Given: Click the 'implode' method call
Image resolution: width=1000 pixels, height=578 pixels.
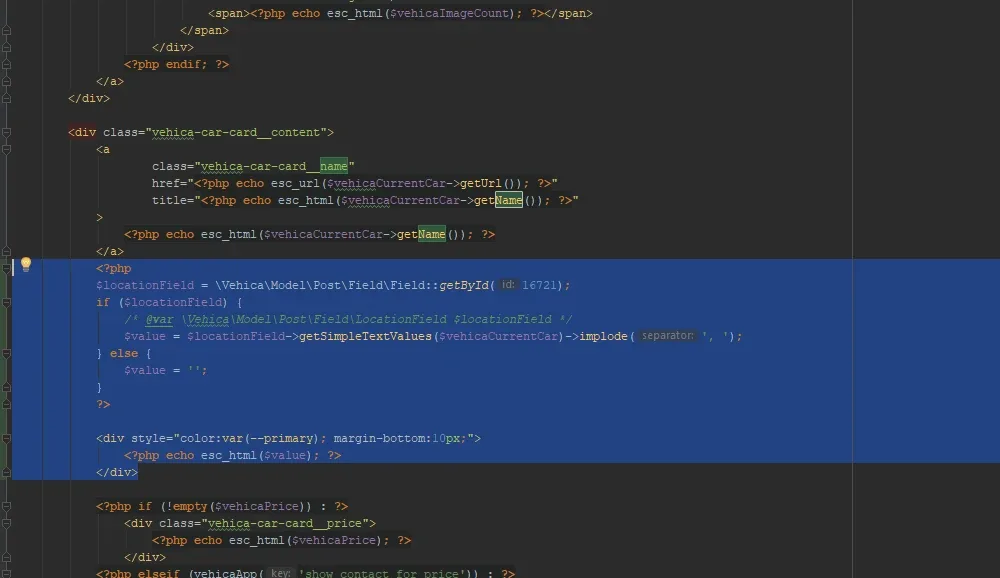Looking at the screenshot, I should 603,336.
